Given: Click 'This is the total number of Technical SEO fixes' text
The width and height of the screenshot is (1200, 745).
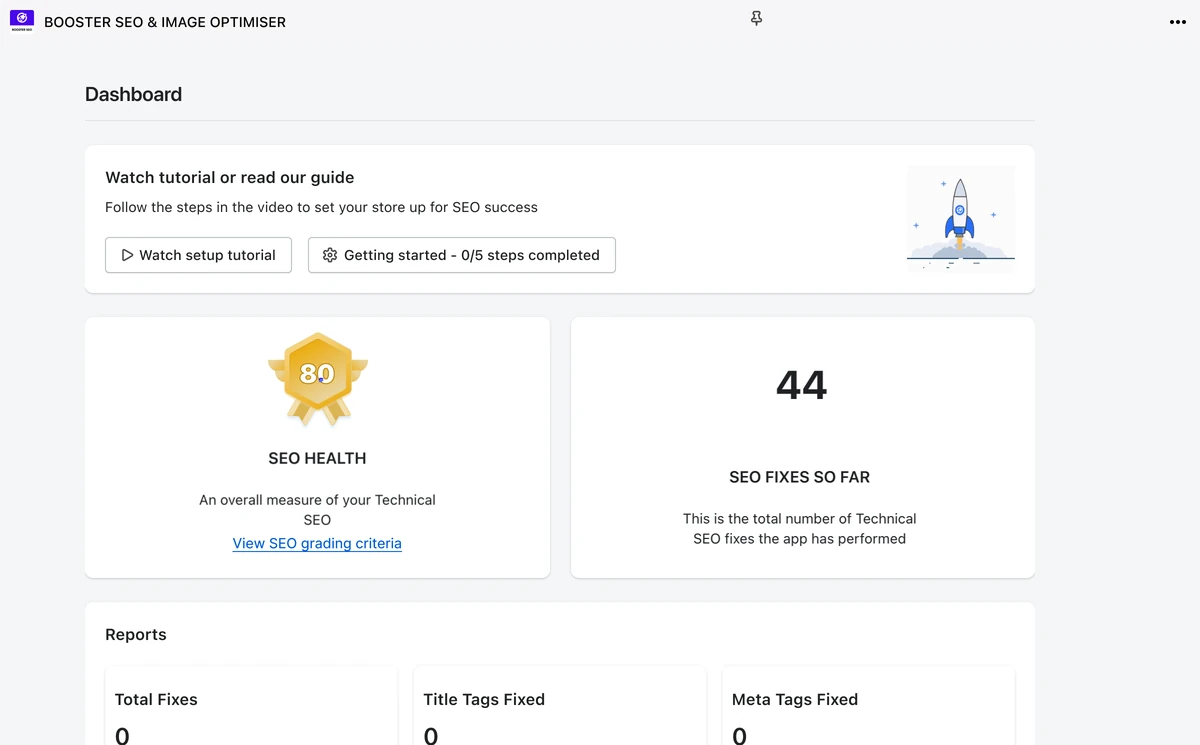Looking at the screenshot, I should click(800, 529).
